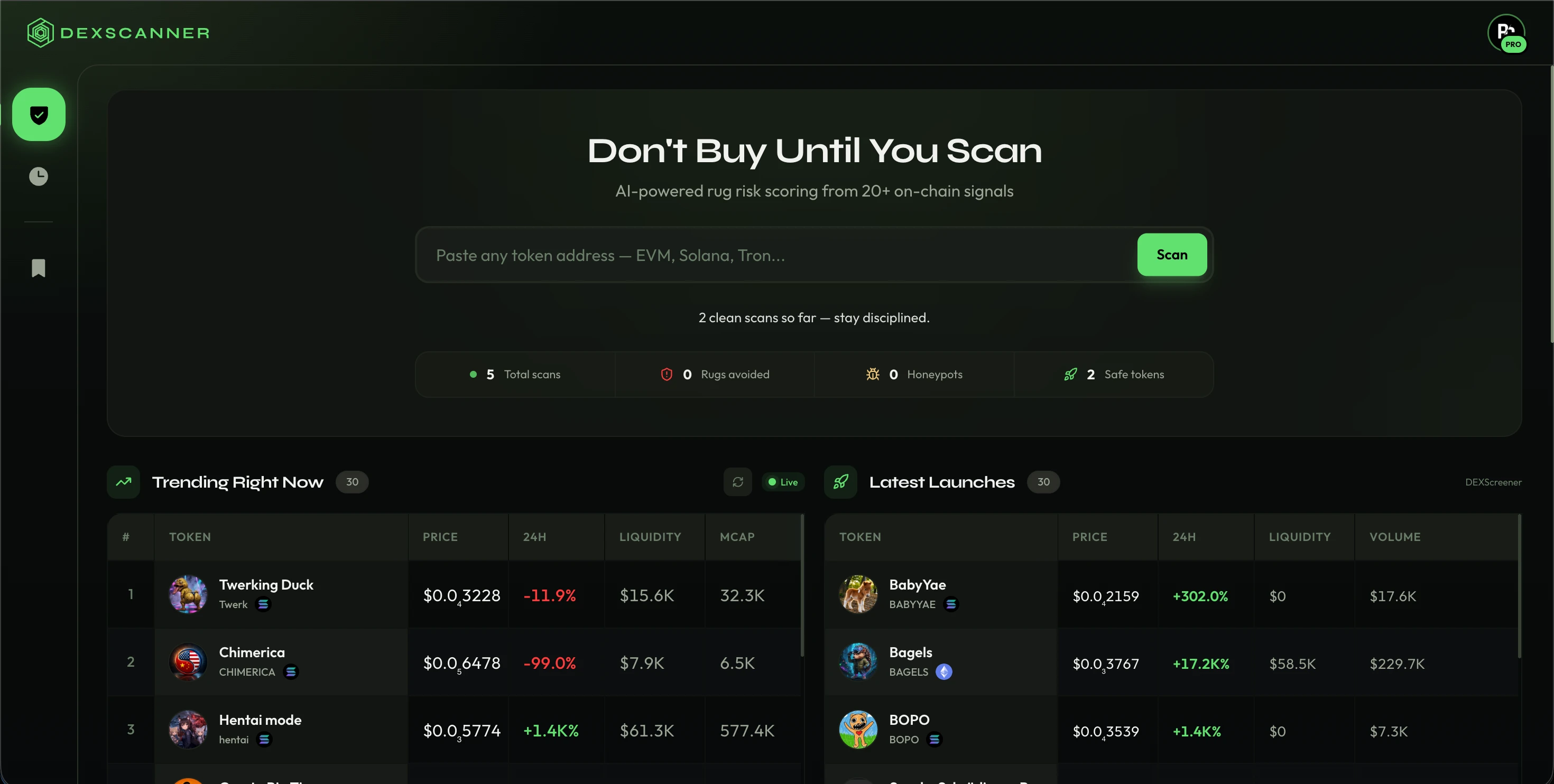The height and width of the screenshot is (784, 1554).
Task: Click the Honeypots bug icon
Action: pos(873,375)
